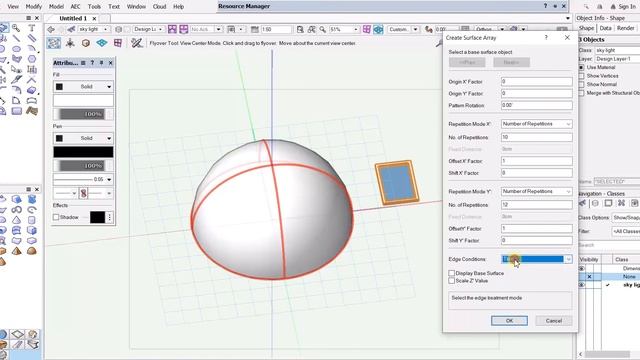This screenshot has height=360, width=640.
Task: Click OK in Create Surface Array dialog
Action: [x=509, y=321]
